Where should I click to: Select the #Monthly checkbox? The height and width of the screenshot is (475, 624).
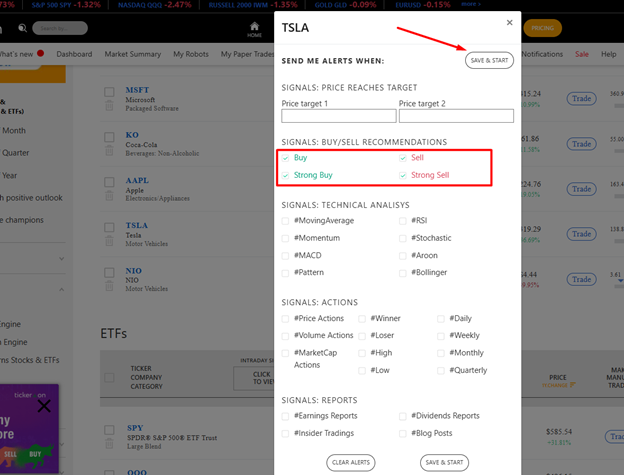441,353
